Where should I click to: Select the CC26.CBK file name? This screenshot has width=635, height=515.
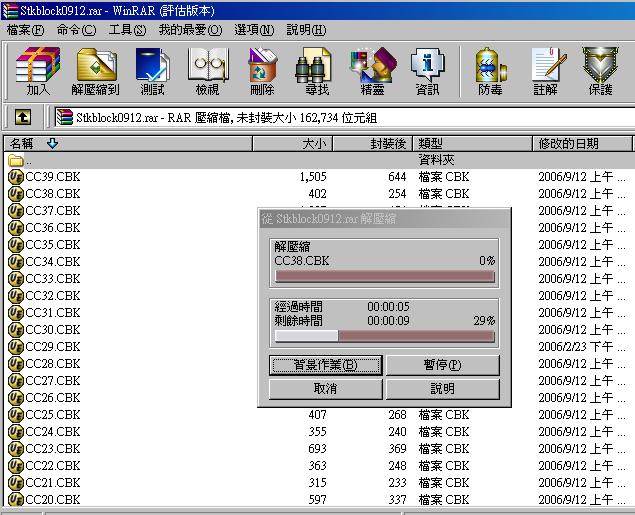coord(53,398)
